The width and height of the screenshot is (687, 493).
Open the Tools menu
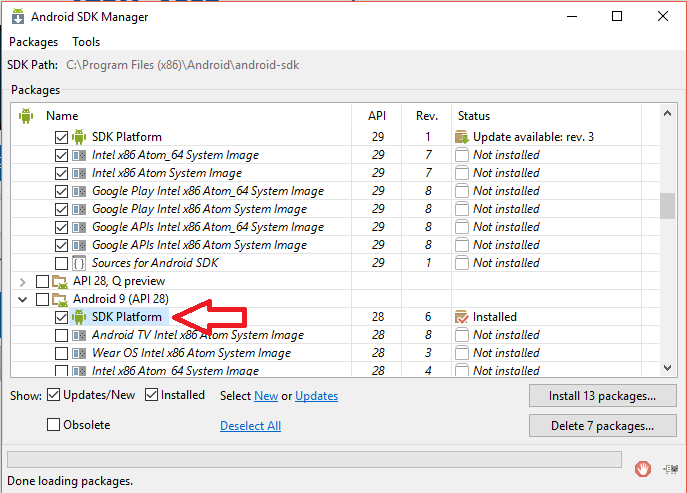[x=86, y=42]
